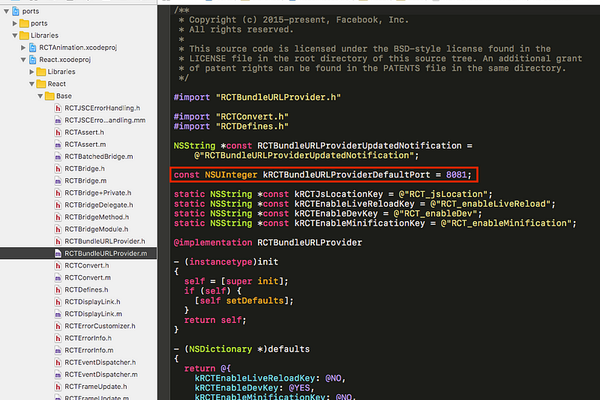Click kRCTBundleURLProviderDefaultPort constant name
This screenshot has width=600, height=400.
point(346,175)
